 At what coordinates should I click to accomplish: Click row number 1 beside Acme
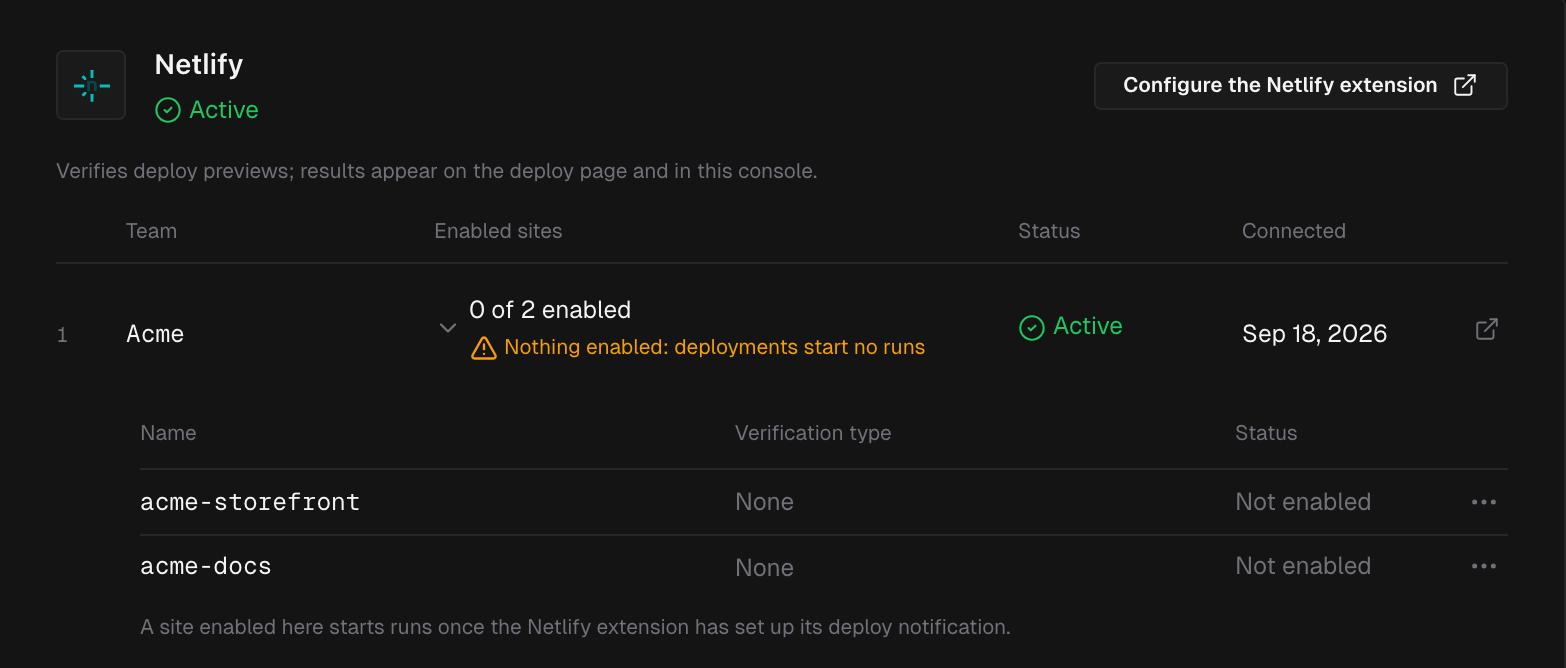tap(62, 335)
